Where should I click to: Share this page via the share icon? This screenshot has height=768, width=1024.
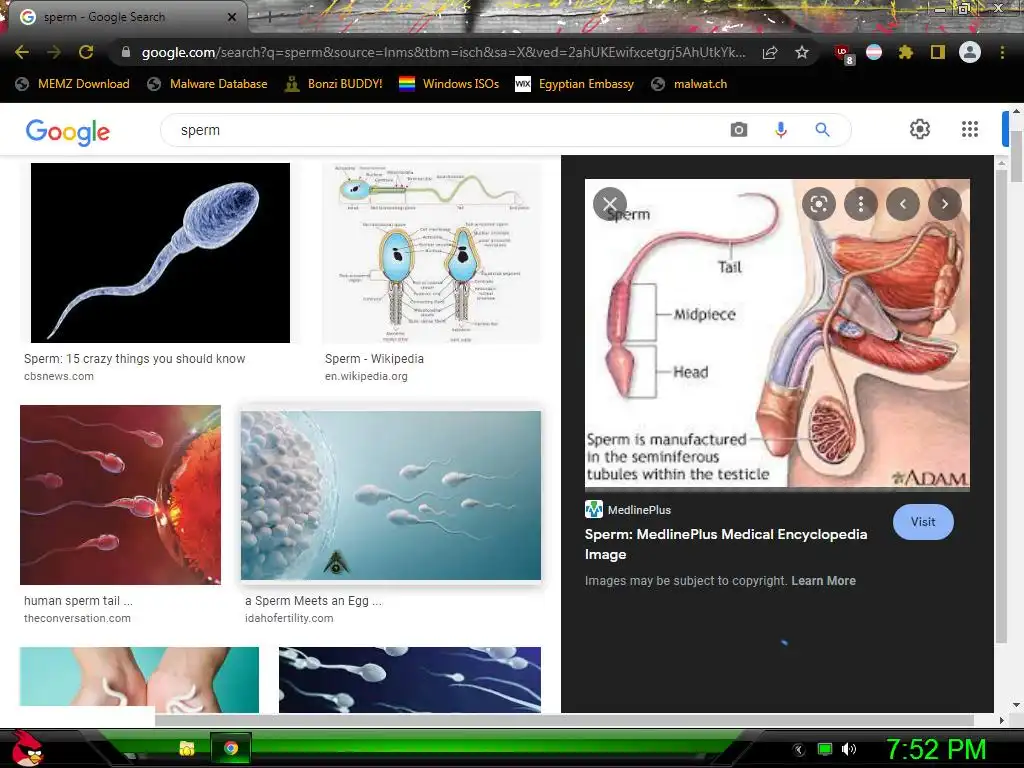770,52
